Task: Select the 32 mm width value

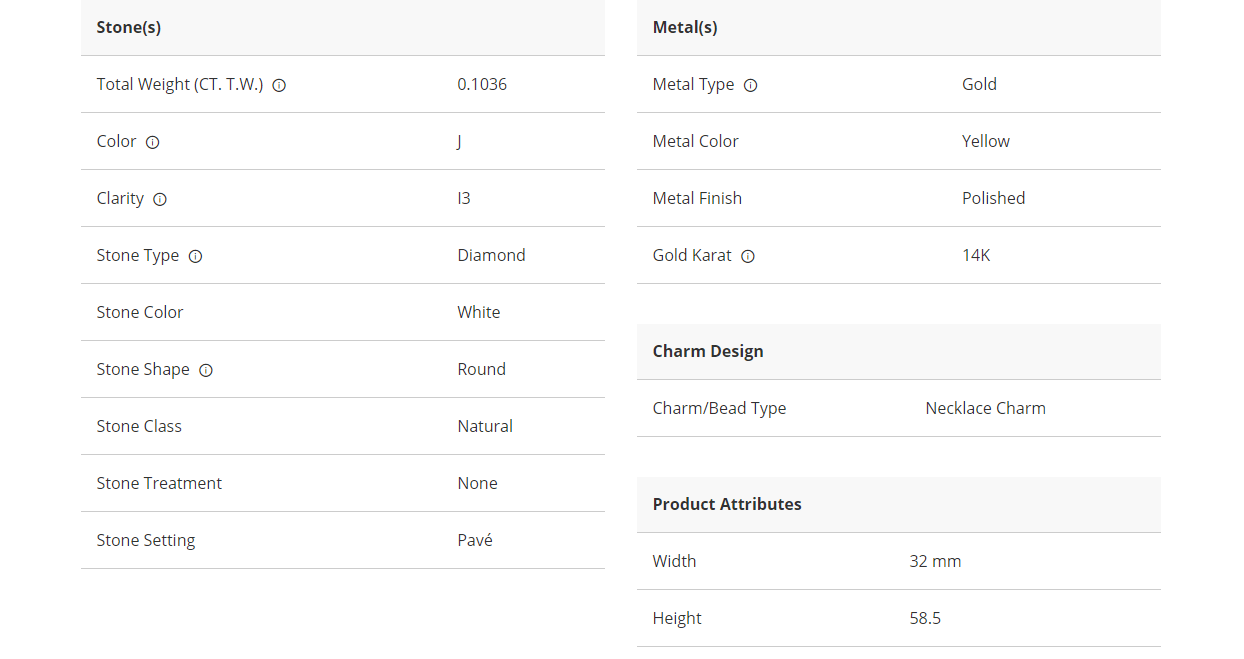Action: pyautogui.click(x=935, y=562)
